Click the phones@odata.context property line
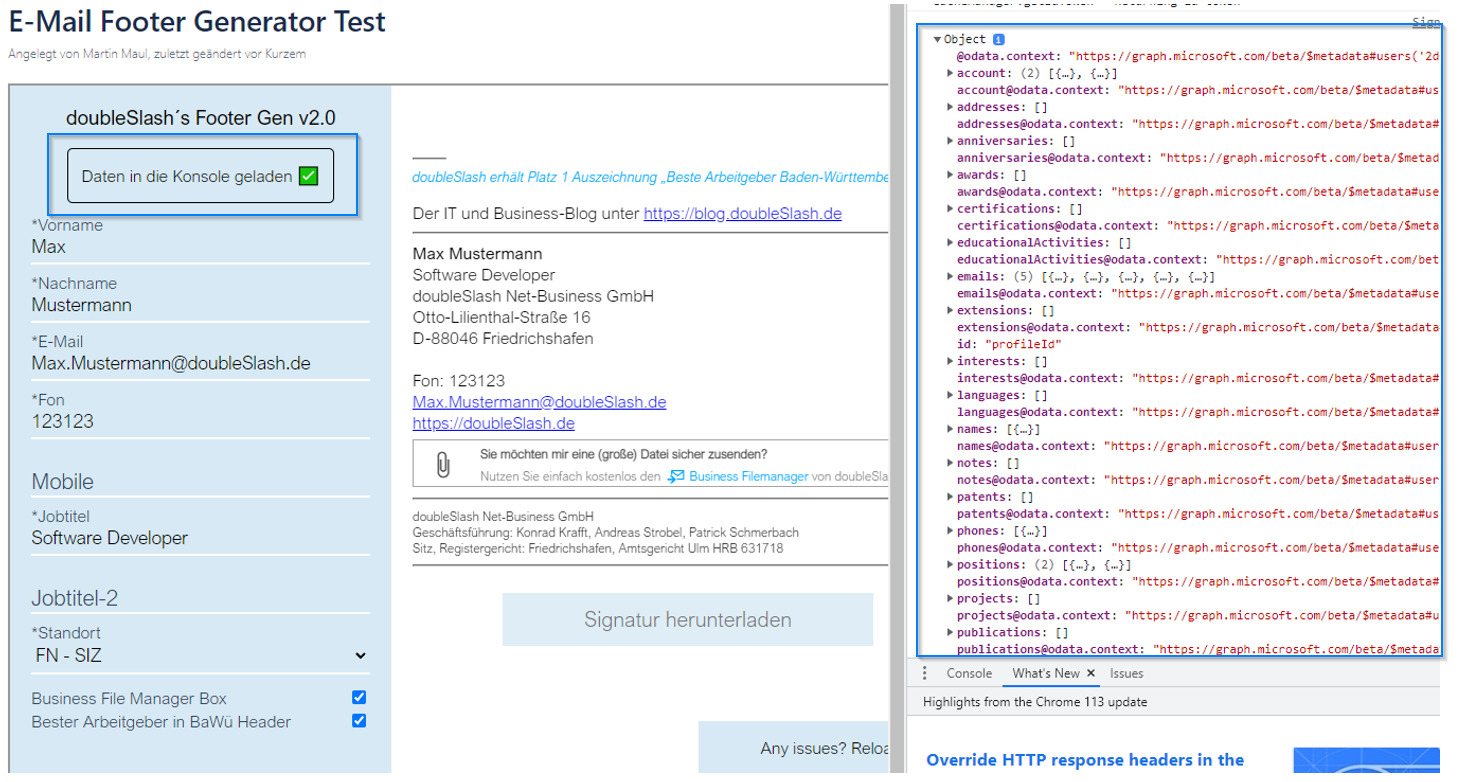This screenshot has height=782, width=1457. (1198, 548)
